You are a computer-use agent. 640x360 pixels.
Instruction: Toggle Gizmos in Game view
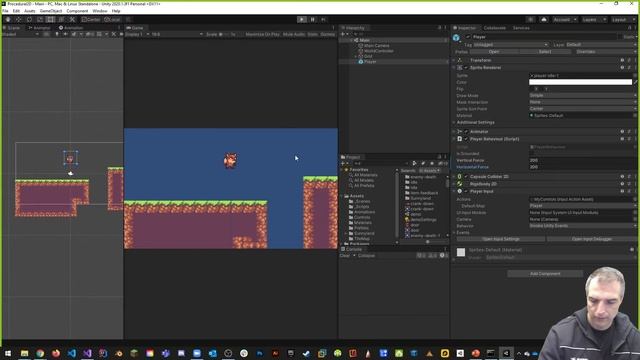[x=328, y=34]
